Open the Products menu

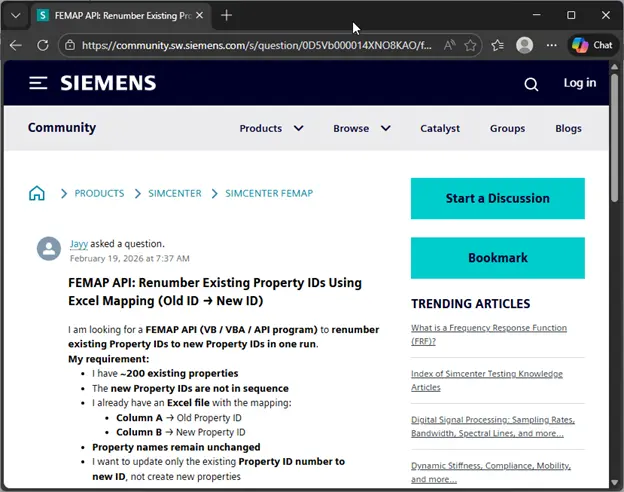coord(261,129)
